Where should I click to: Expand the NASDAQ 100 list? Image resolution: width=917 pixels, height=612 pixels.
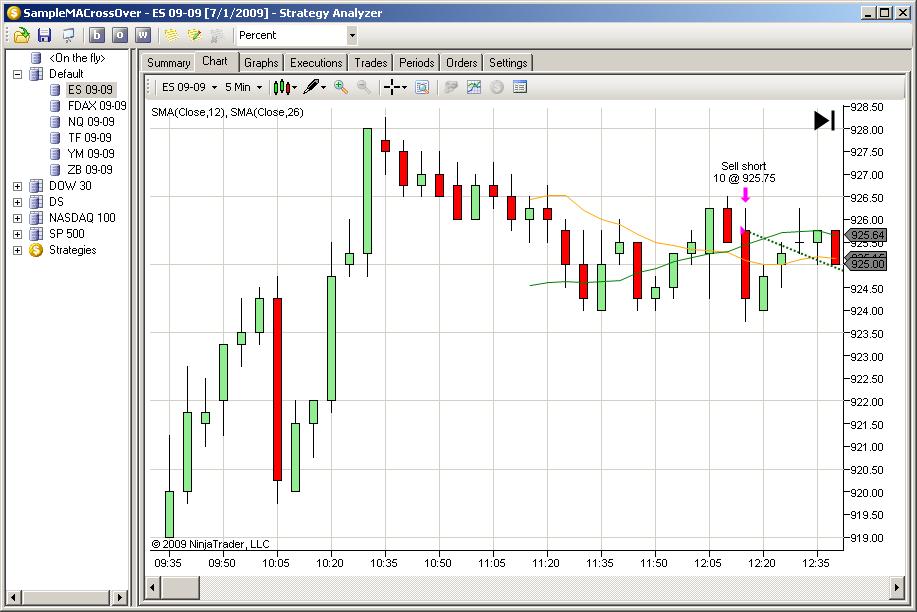coord(18,218)
